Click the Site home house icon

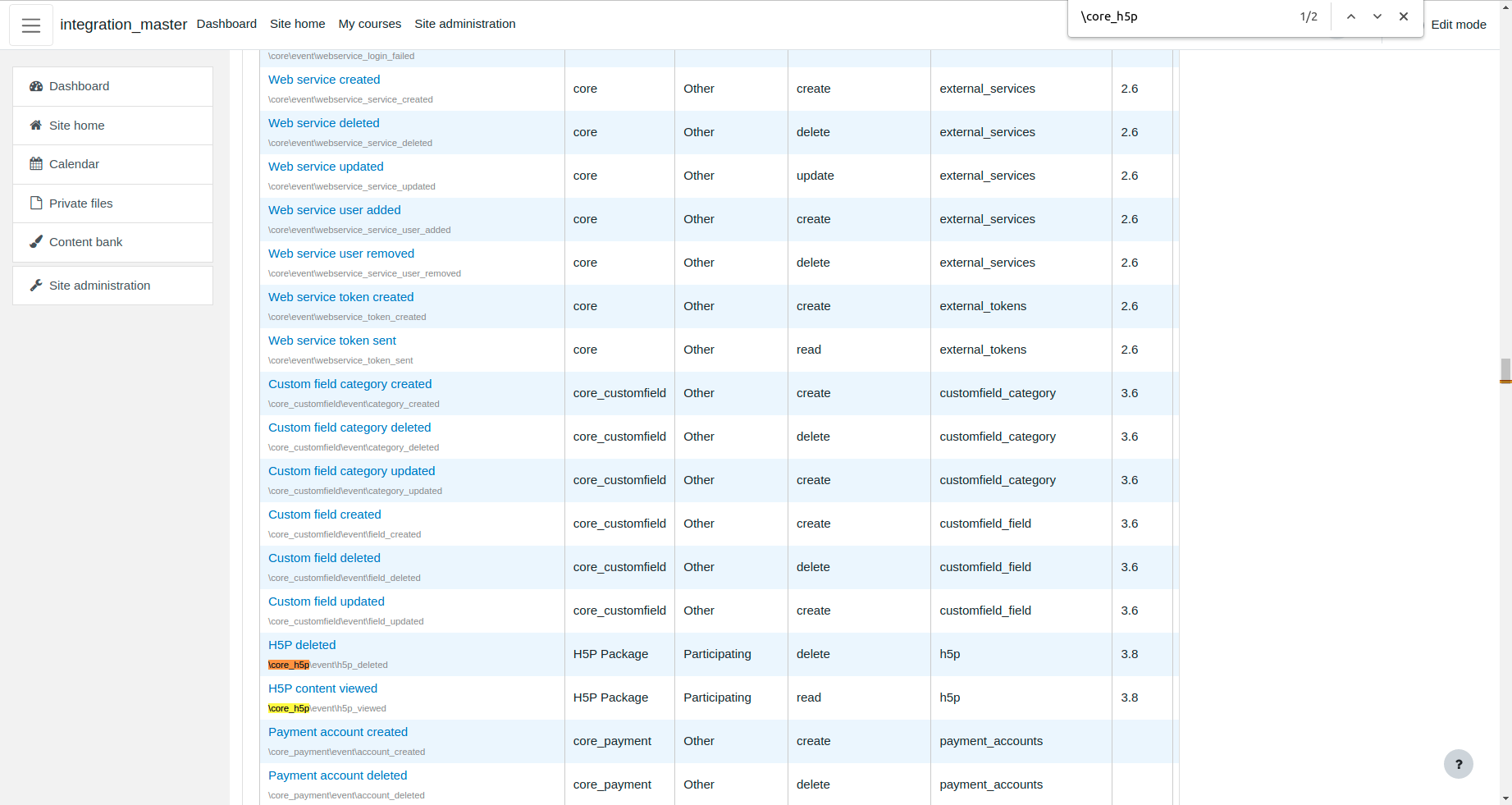36,126
